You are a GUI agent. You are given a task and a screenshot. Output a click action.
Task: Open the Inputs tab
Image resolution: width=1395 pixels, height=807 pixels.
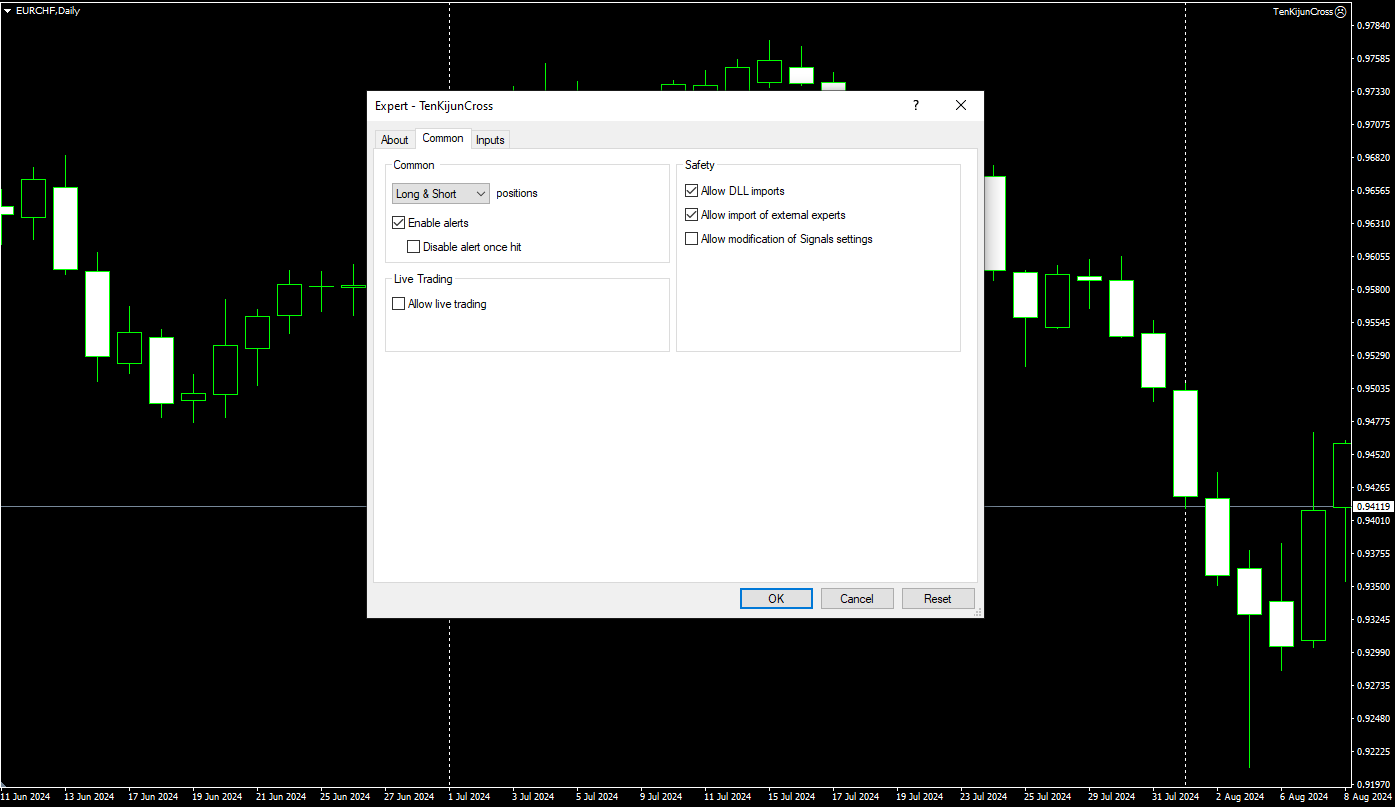point(490,140)
